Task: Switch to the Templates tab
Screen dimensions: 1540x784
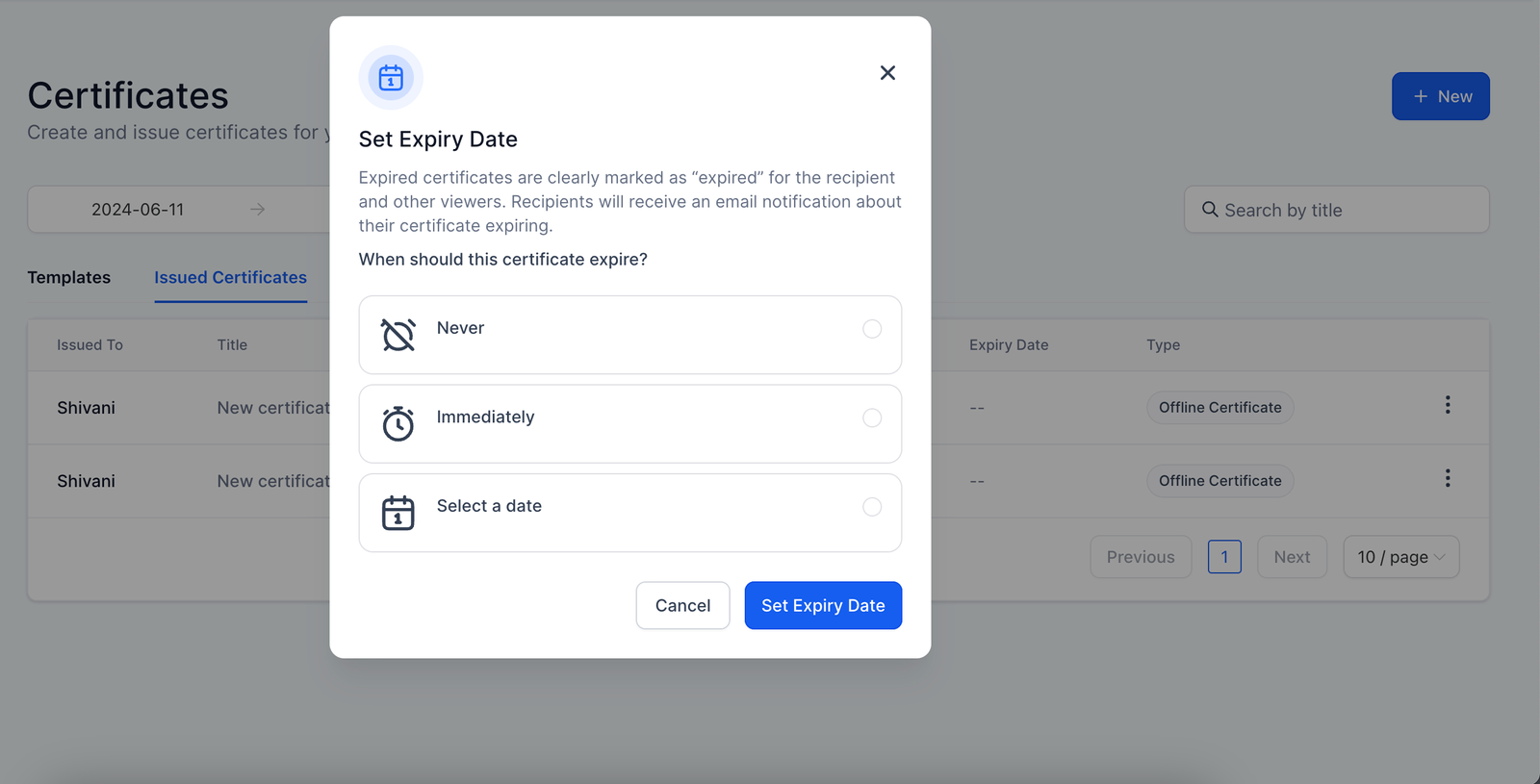Action: [69, 278]
